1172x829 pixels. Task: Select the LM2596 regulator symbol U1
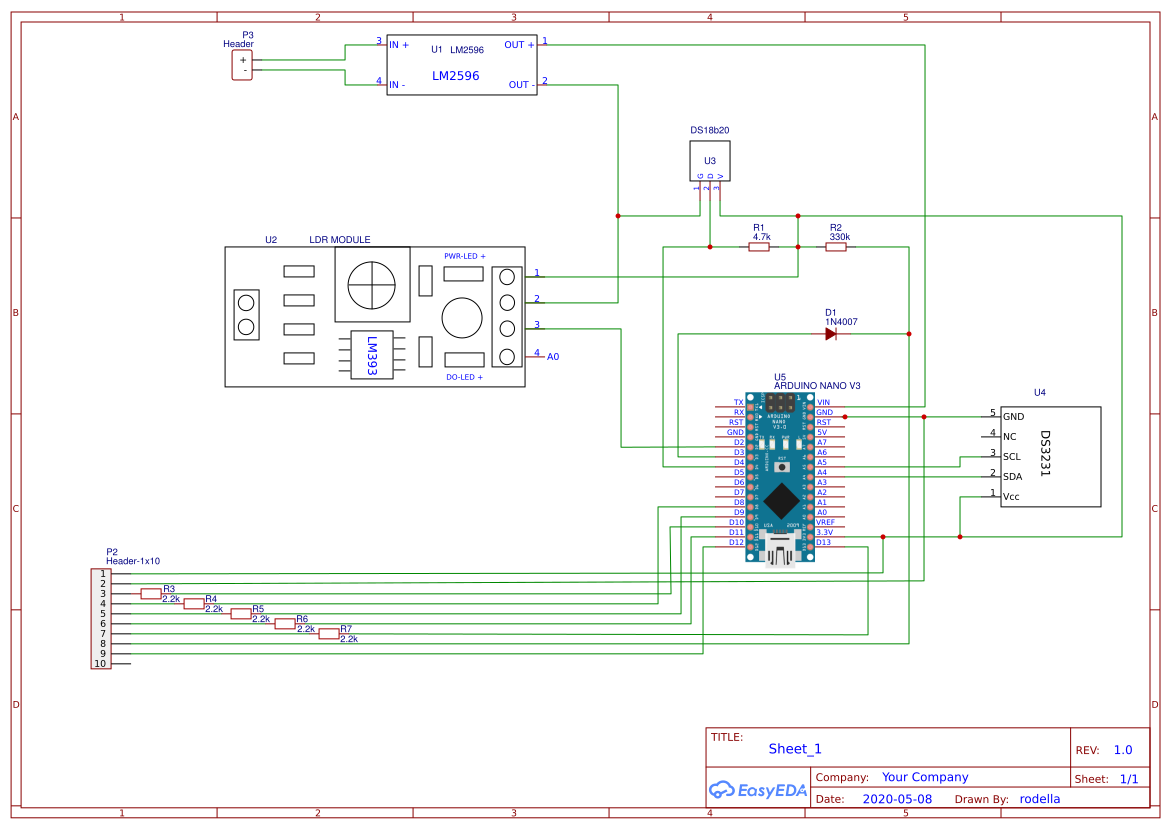click(x=462, y=63)
